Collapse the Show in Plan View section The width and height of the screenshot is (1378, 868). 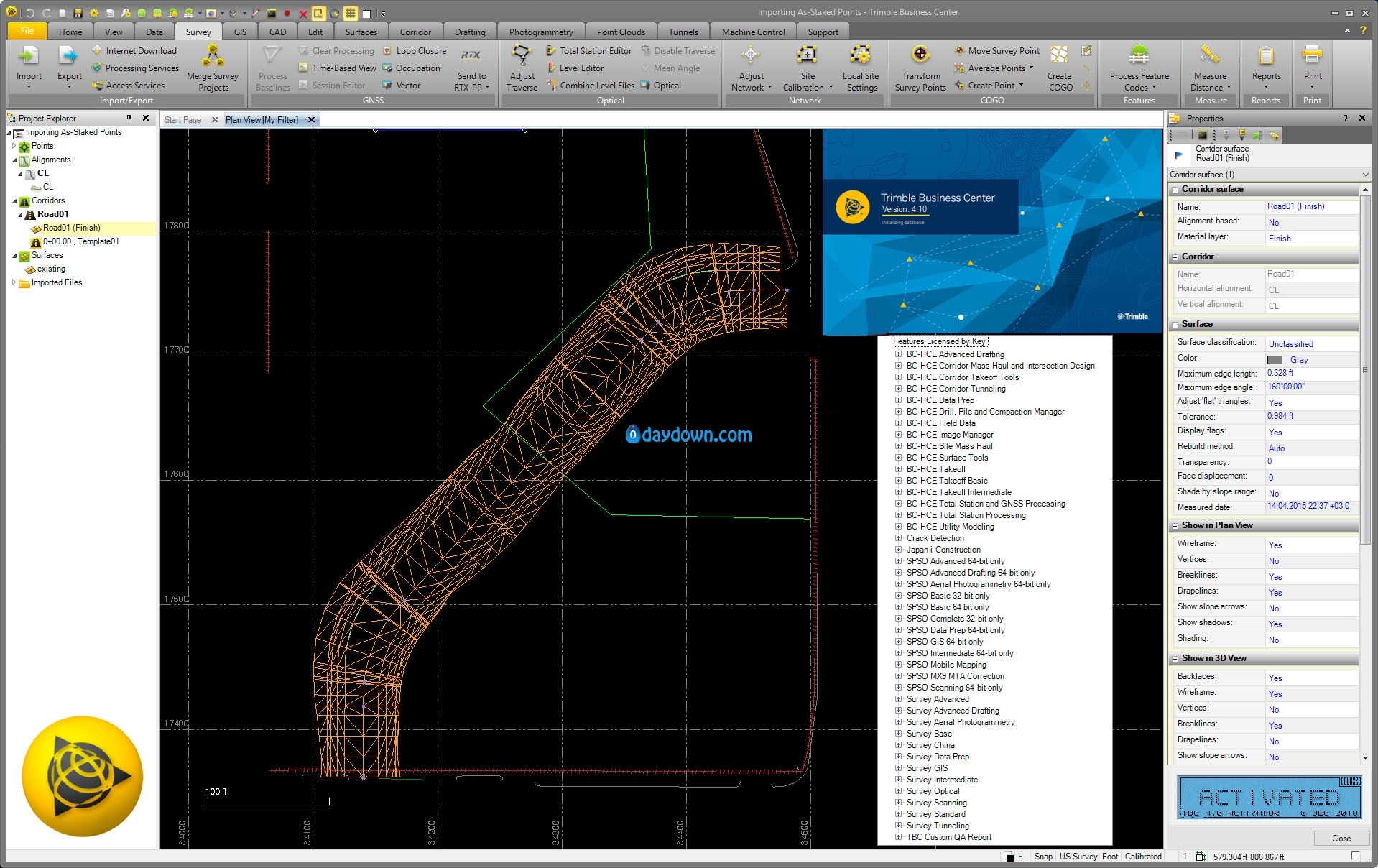click(1175, 526)
